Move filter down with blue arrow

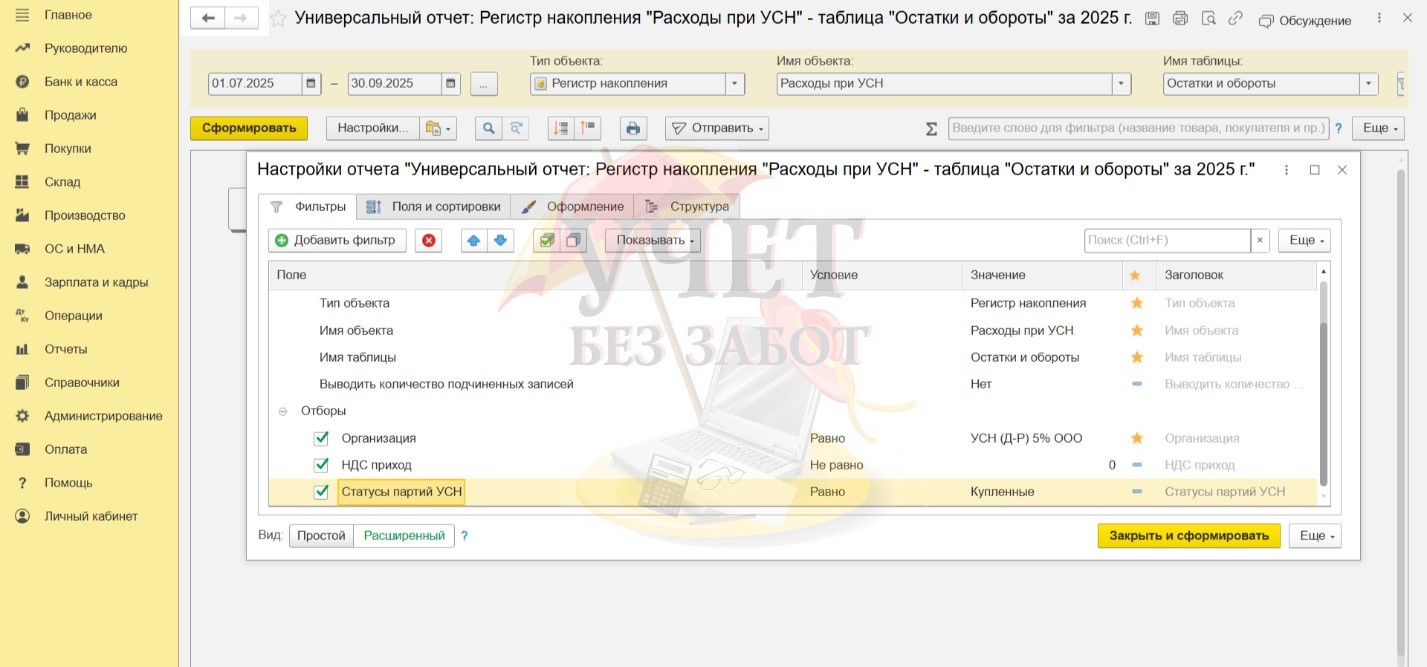click(x=500, y=240)
